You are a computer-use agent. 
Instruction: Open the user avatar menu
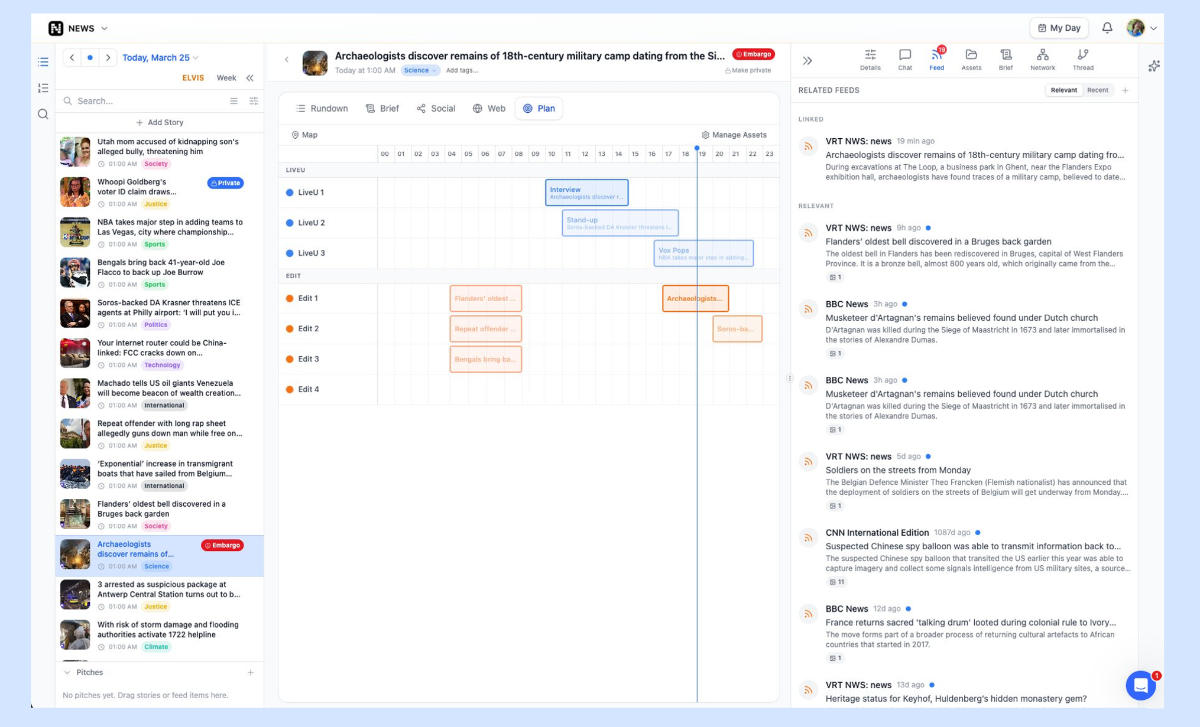[x=1142, y=28]
